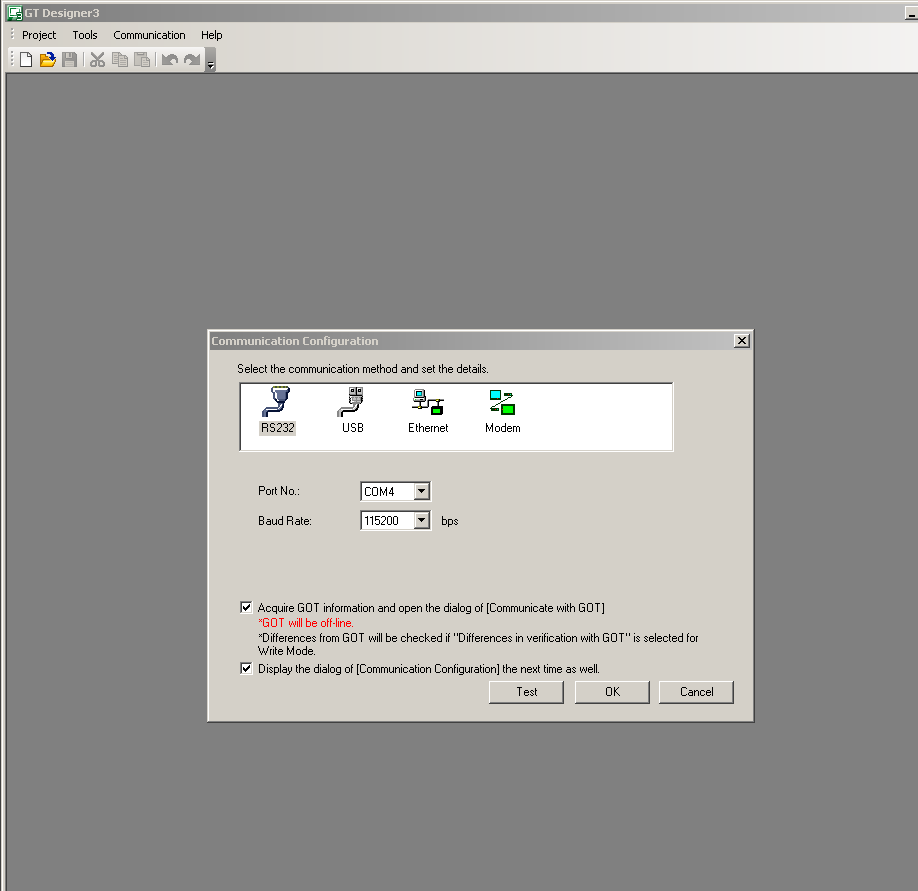Image resolution: width=918 pixels, height=891 pixels.
Task: Open the Project menu
Action: click(38, 34)
